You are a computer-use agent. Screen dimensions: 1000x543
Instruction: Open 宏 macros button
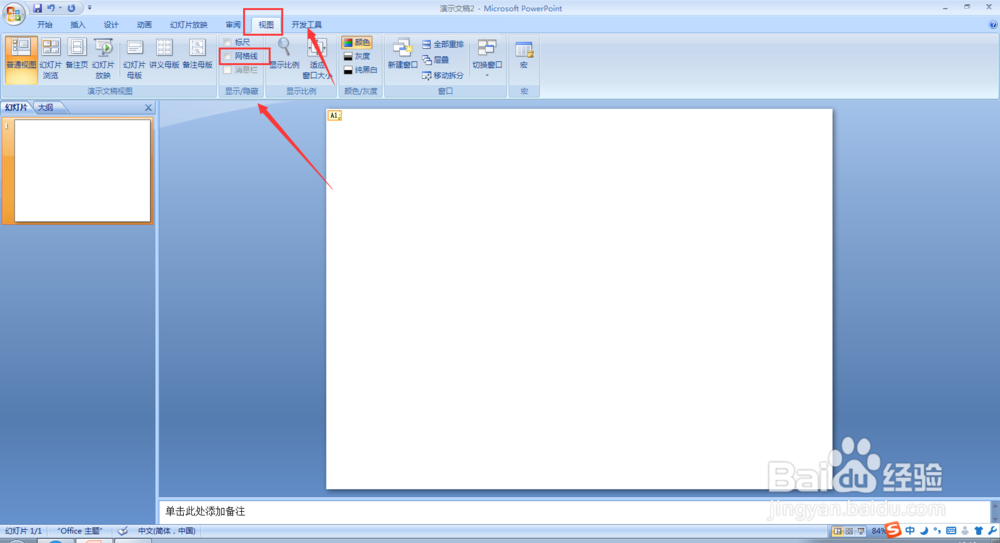pyautogui.click(x=524, y=56)
